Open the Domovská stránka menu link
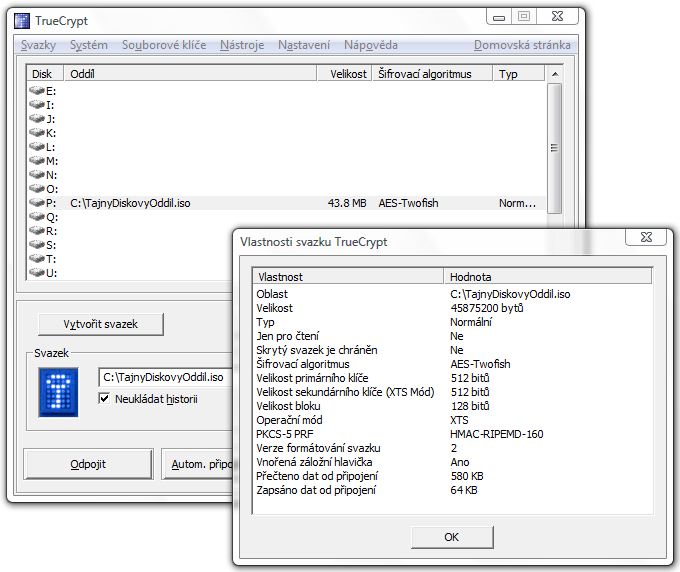Screen dimensions: 680x572 point(522,45)
